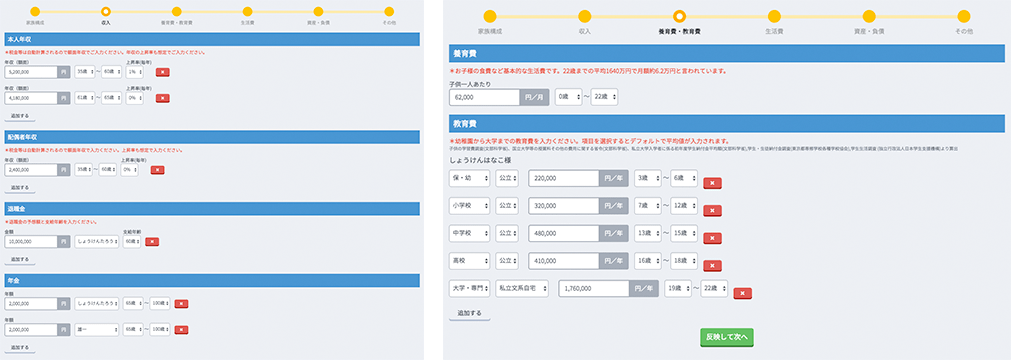Image resolution: width=1011 pixels, height=360 pixels.
Task: Edit the 4,180,000 annual income field
Action: [x=31, y=99]
